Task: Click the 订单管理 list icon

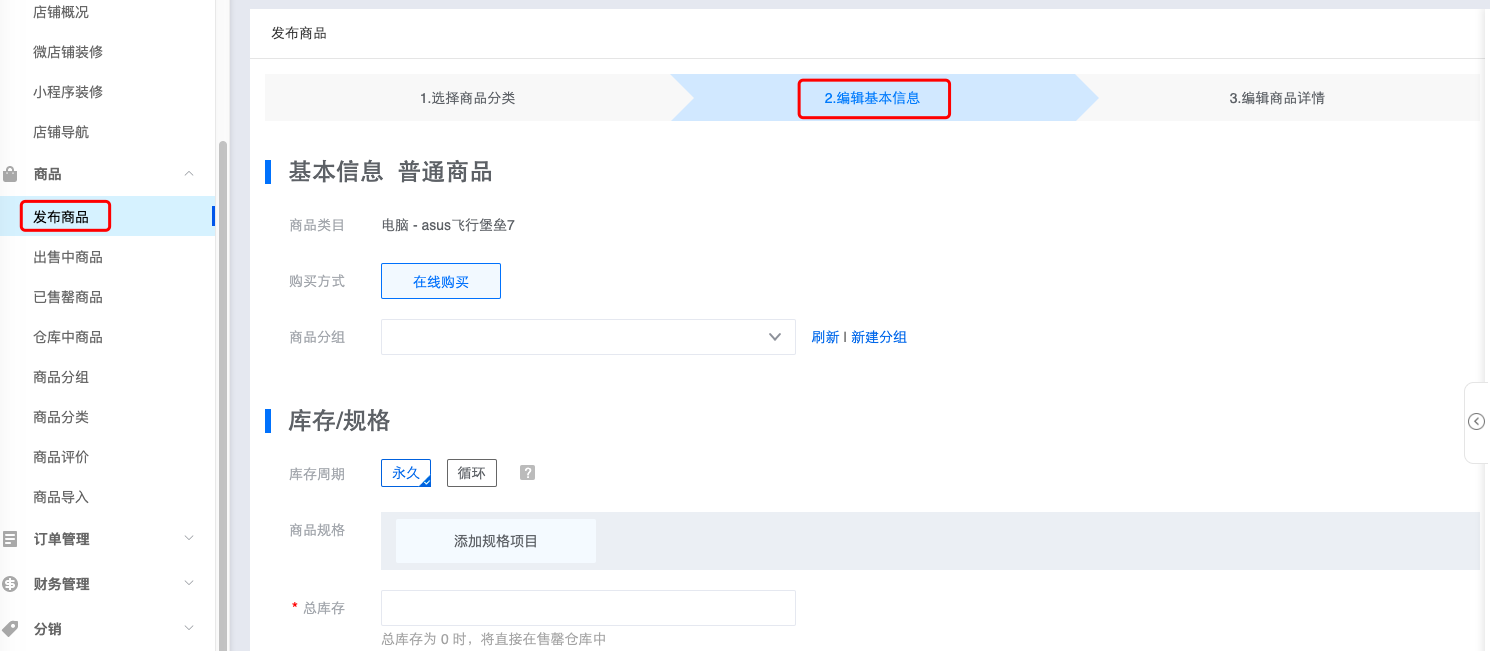Action: pyautogui.click(x=11, y=539)
